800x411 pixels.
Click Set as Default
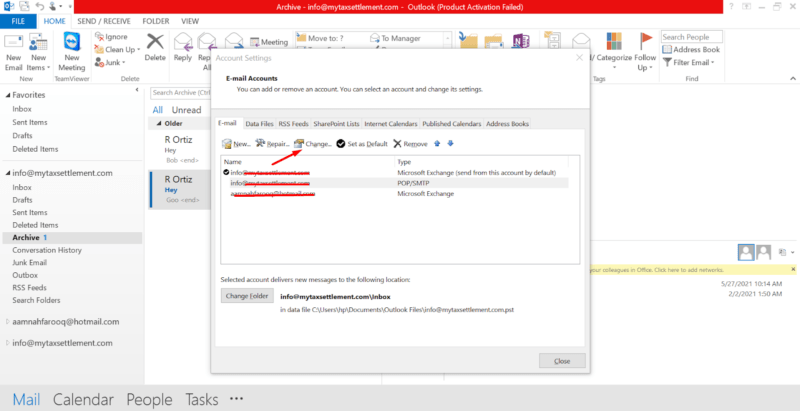362,144
